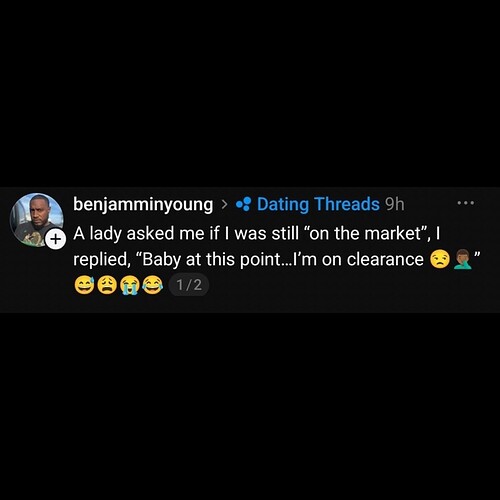
Task: Click the chevron arrow after the username
Action: coord(225,204)
